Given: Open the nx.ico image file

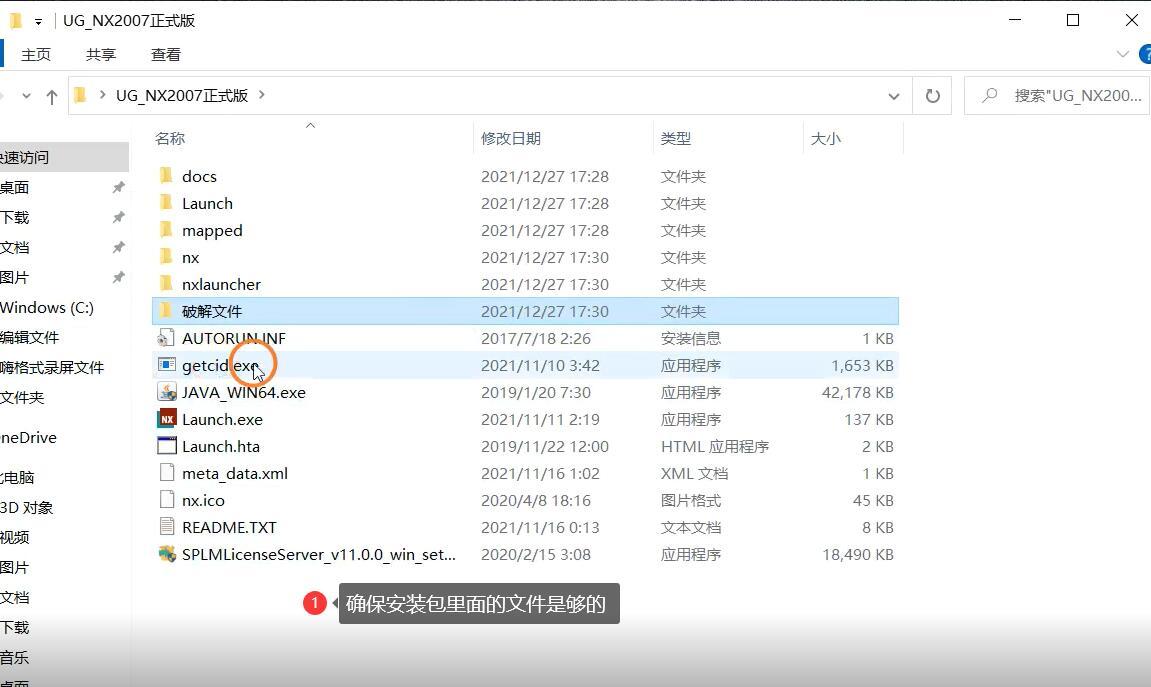Looking at the screenshot, I should click(202, 500).
